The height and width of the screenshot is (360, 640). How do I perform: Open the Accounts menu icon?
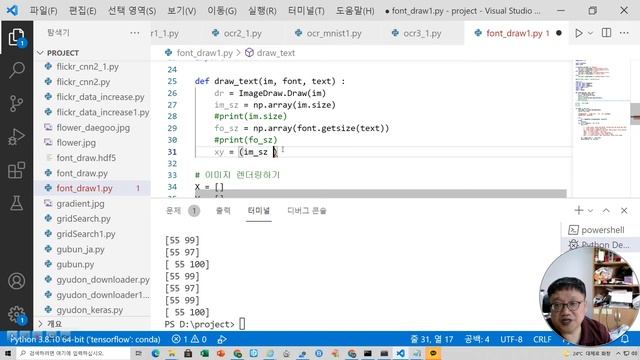(x=16, y=281)
